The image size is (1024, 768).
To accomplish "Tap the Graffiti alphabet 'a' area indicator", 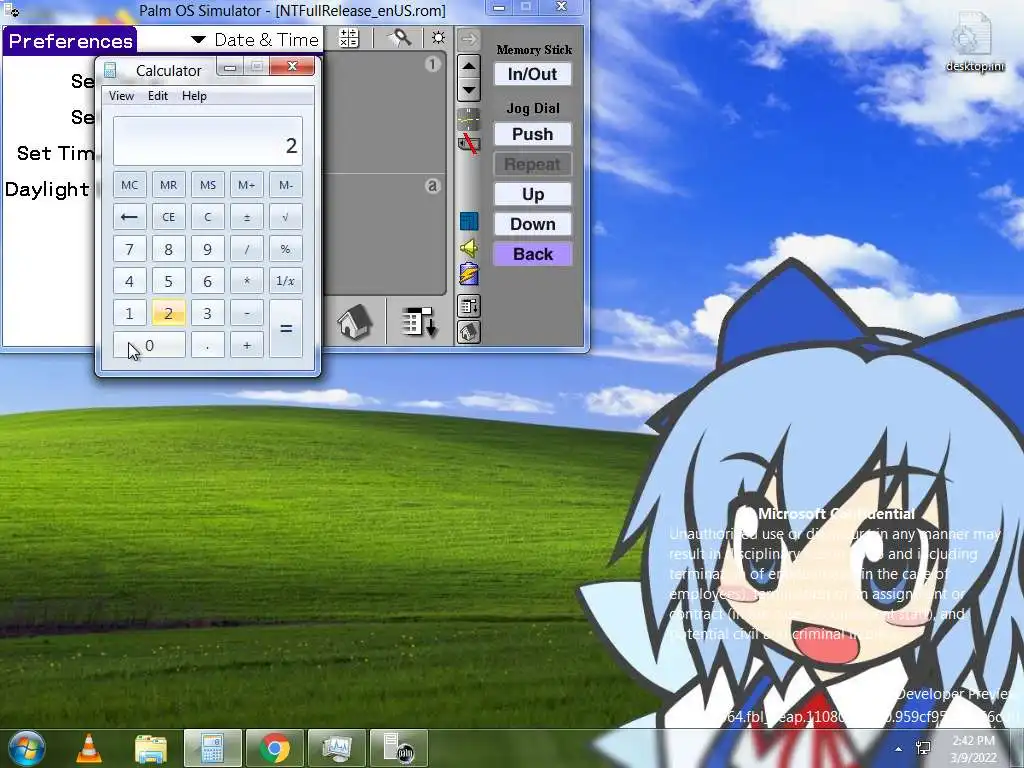I will [432, 186].
